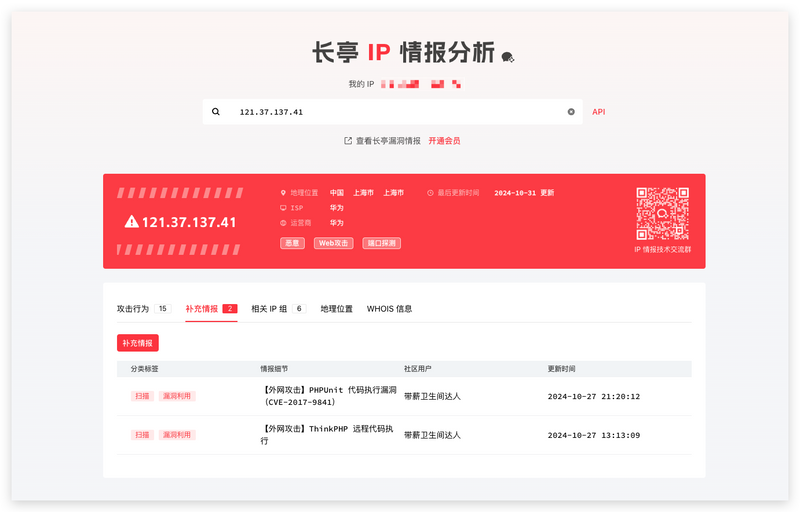Click the ThinkPHP 远程代码执行 detail text
The image size is (800, 512).
click(327, 434)
